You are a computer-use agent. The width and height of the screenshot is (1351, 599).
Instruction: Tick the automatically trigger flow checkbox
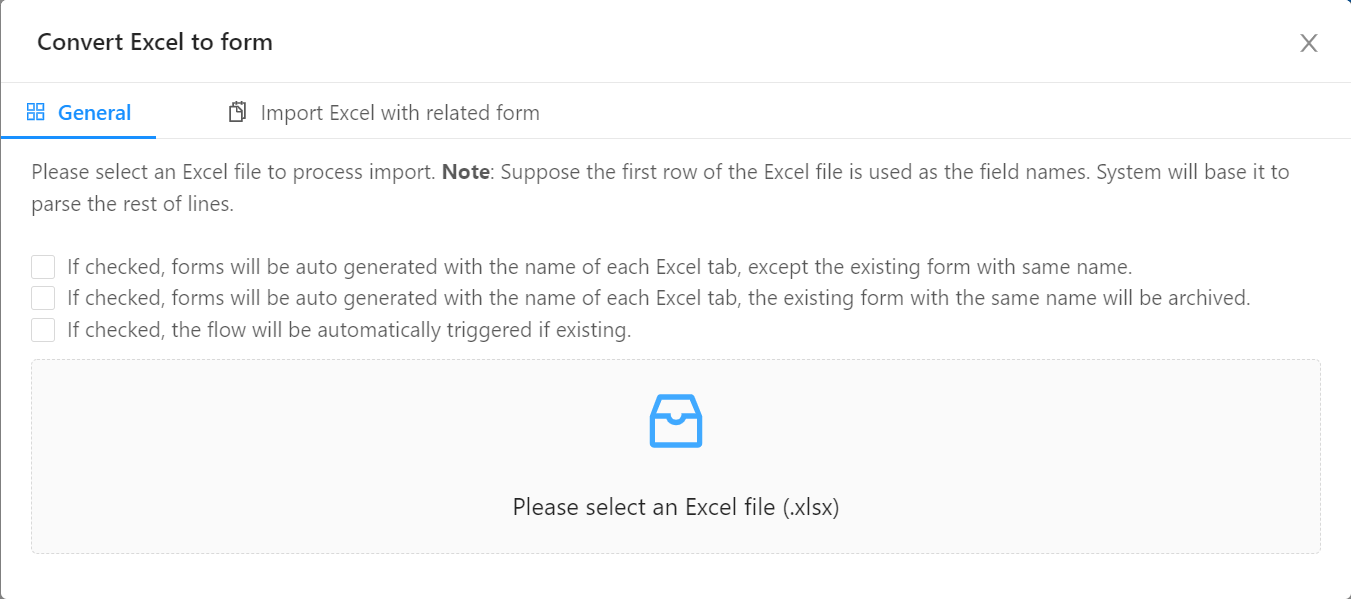click(43, 330)
